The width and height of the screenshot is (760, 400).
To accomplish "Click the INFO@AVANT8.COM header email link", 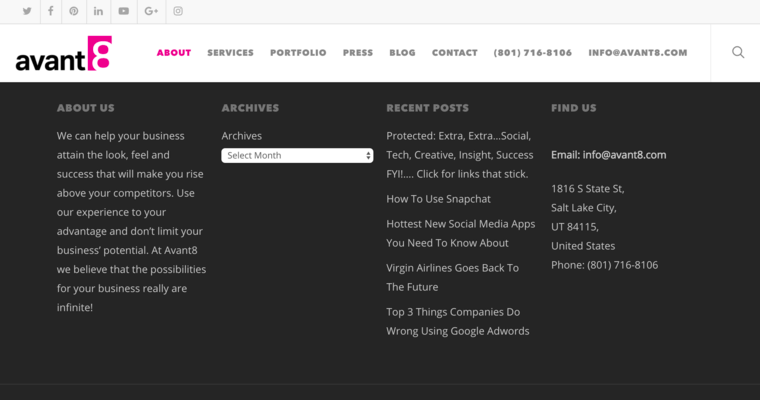I will point(638,53).
